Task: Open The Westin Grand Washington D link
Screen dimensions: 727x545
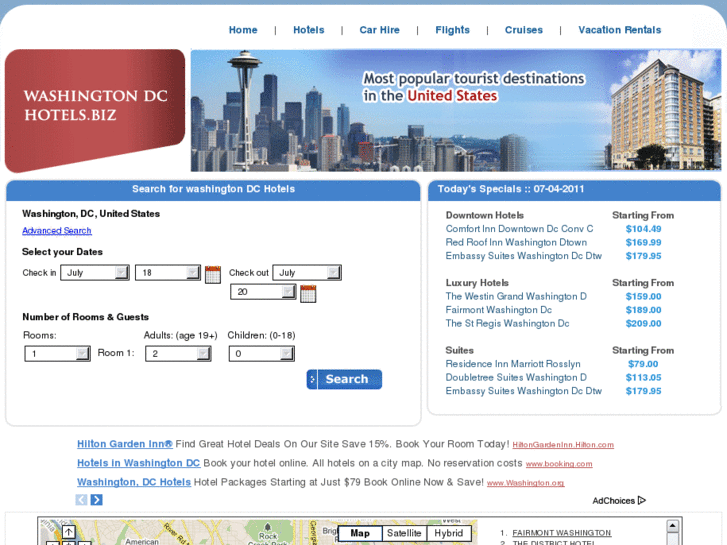Action: [516, 296]
